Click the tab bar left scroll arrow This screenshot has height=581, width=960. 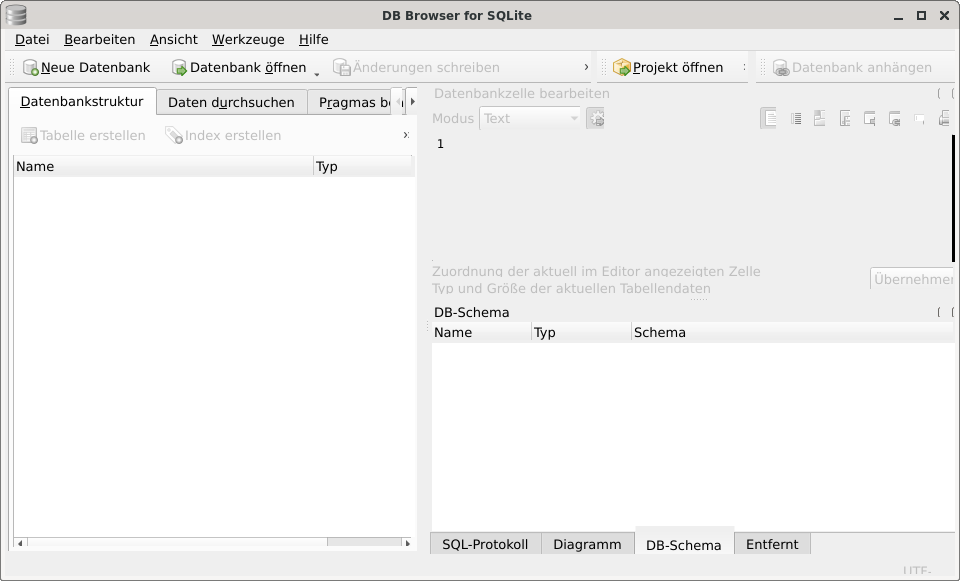click(398, 102)
